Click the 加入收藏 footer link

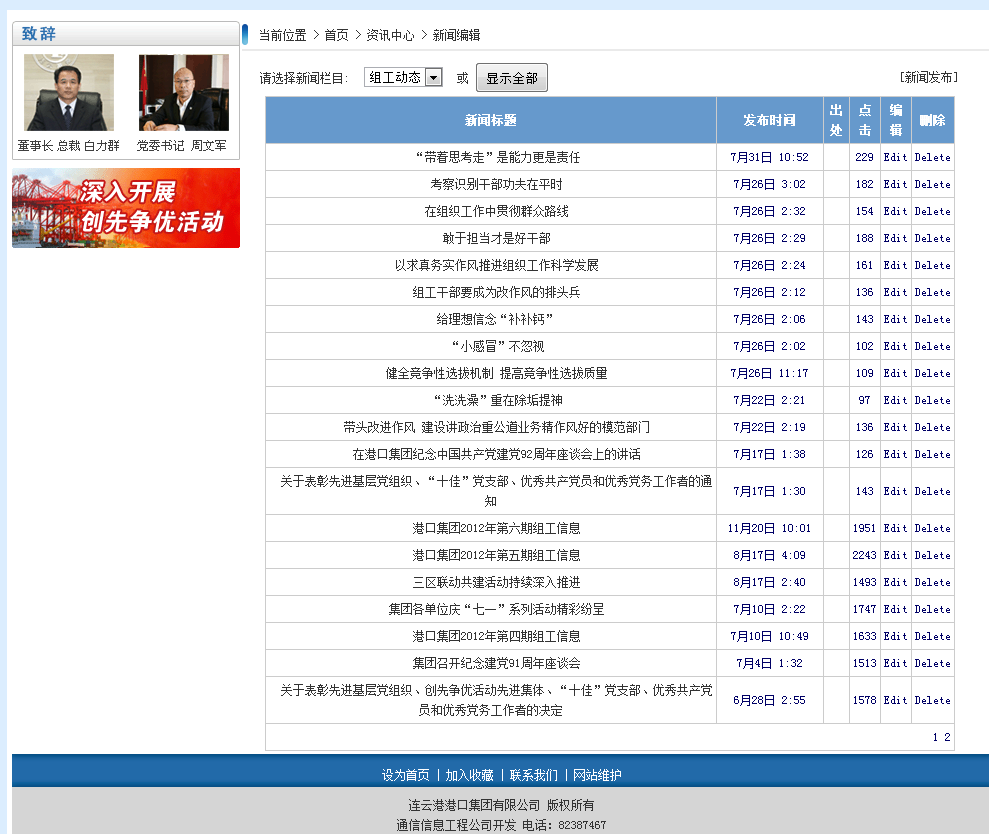(469, 775)
